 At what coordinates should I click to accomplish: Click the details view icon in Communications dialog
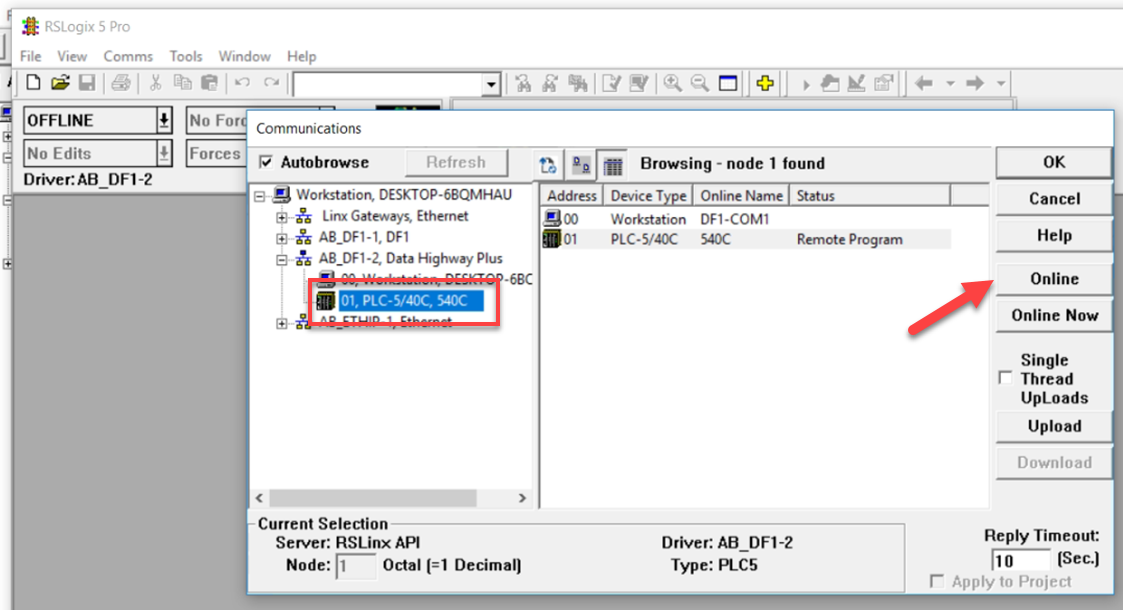[x=612, y=162]
